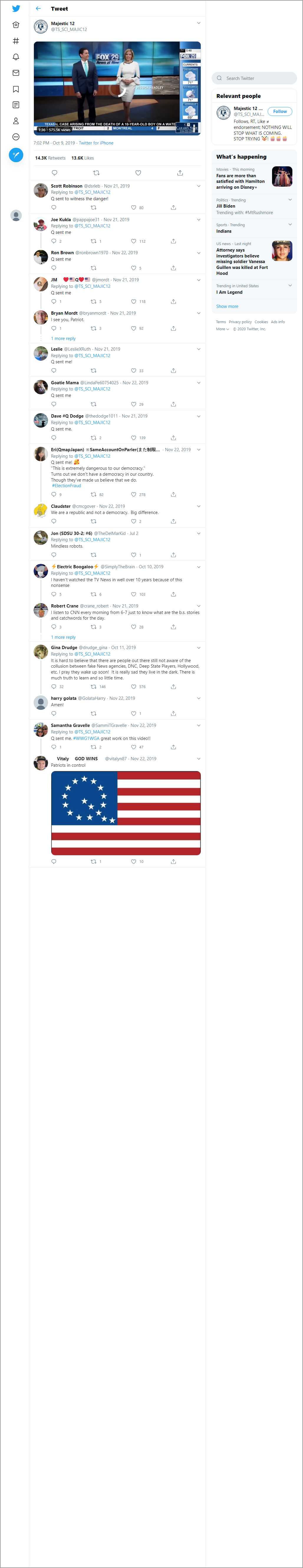Image resolution: width=303 pixels, height=1568 pixels.
Task: Open options chevron for Jill Biden trend
Action: click(290, 200)
